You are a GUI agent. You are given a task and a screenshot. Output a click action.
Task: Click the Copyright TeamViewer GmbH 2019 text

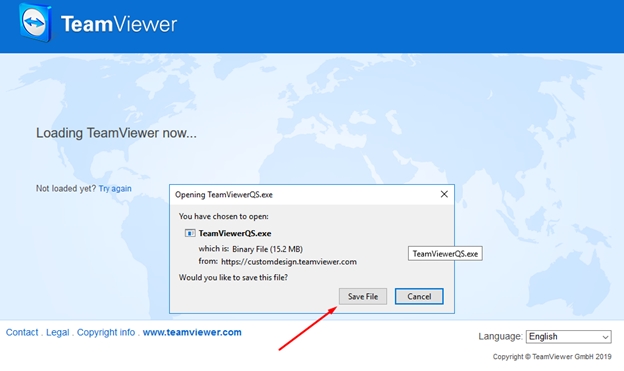tap(552, 357)
